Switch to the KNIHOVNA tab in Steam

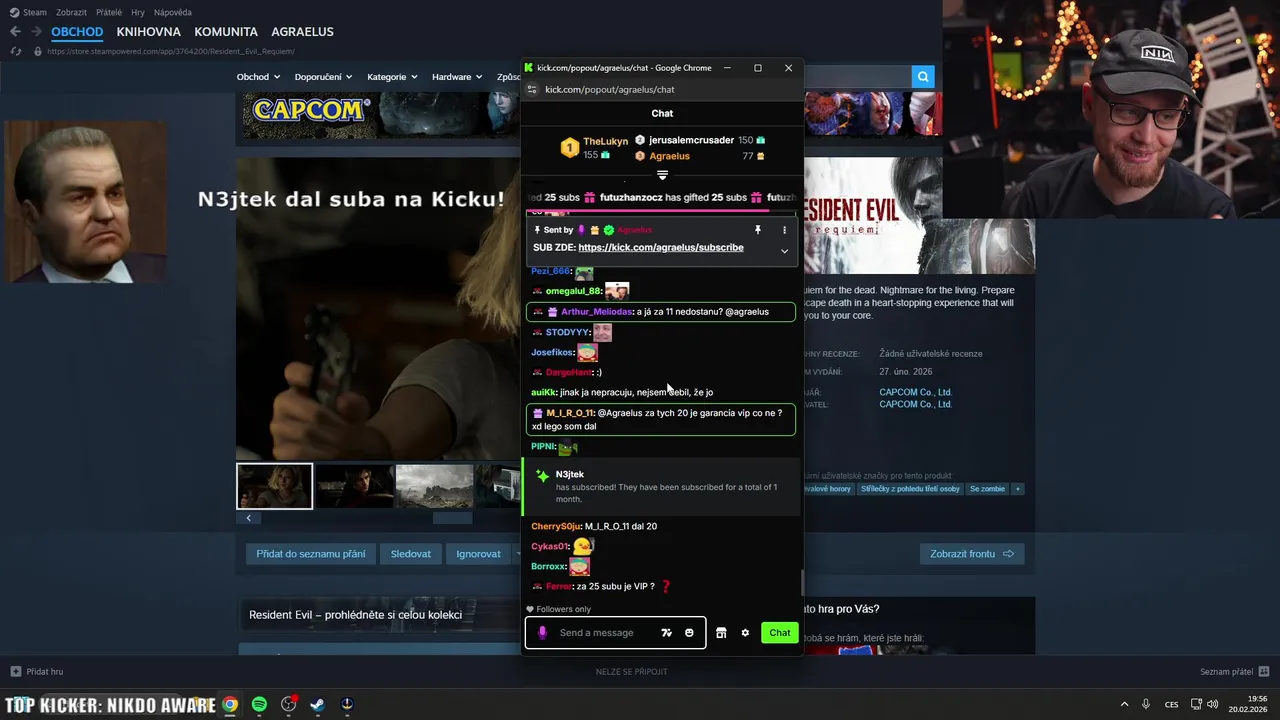(x=148, y=31)
